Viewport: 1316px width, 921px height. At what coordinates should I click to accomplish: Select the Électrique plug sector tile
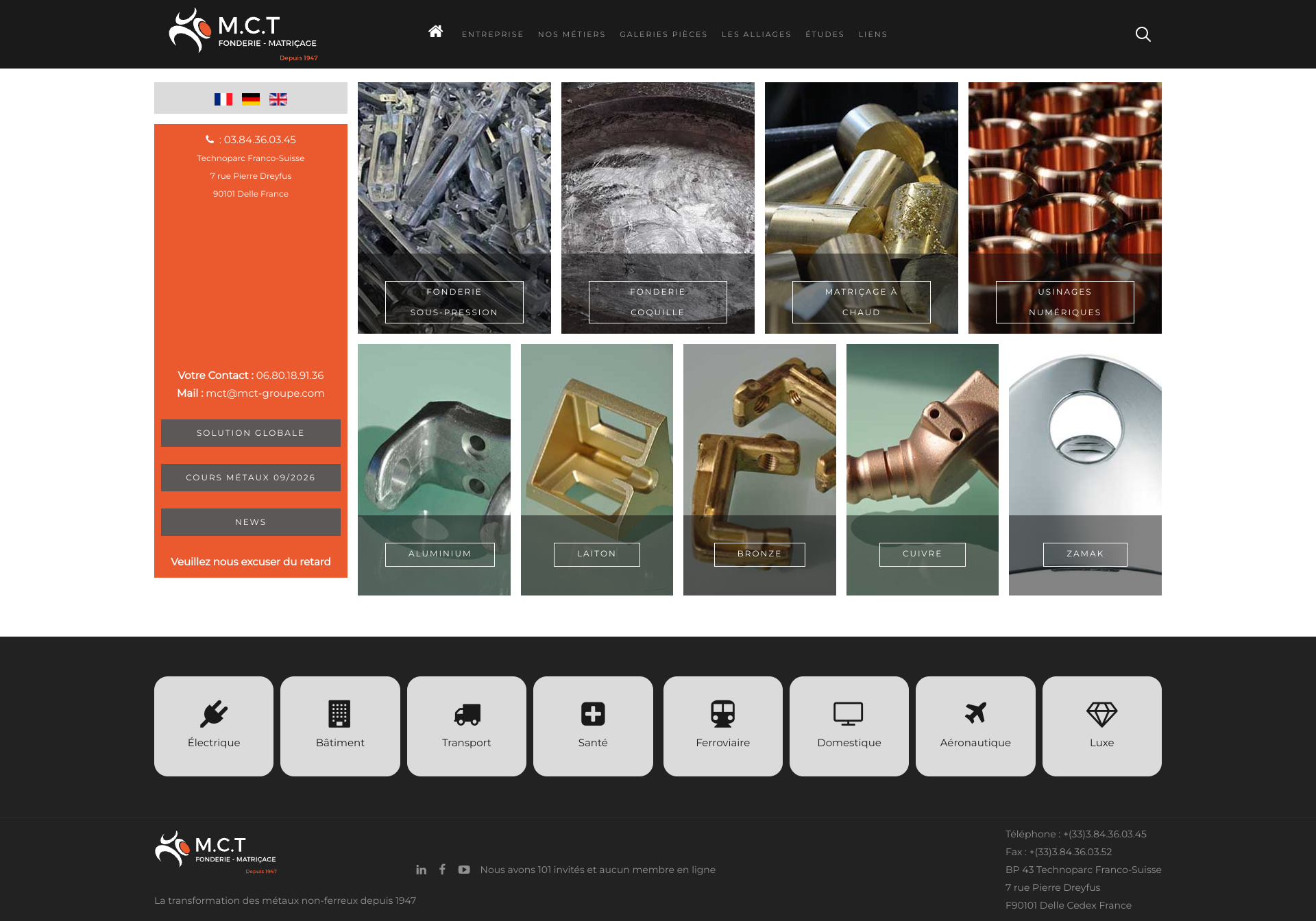[214, 726]
